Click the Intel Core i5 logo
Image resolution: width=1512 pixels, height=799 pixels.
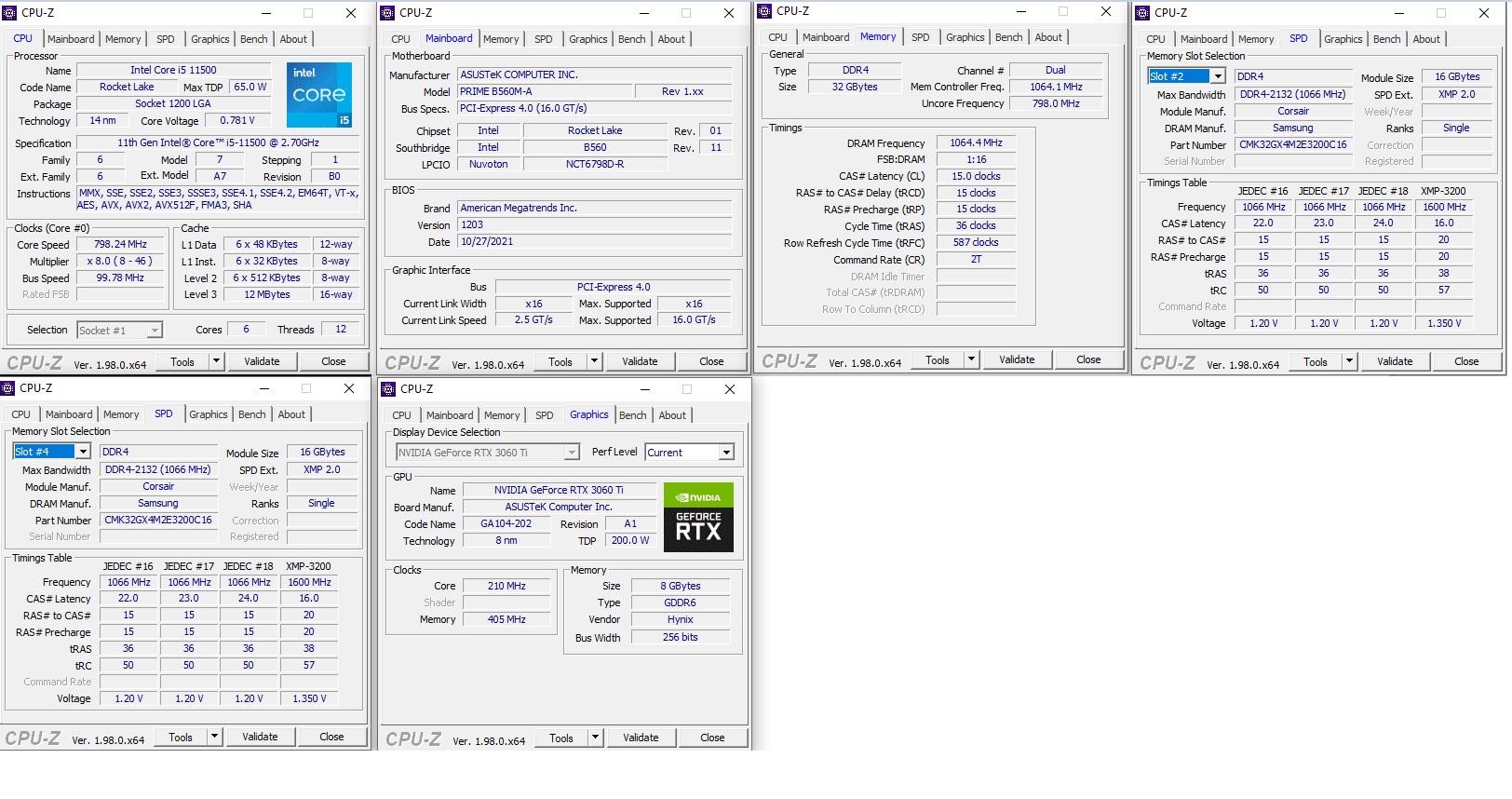coord(319,95)
